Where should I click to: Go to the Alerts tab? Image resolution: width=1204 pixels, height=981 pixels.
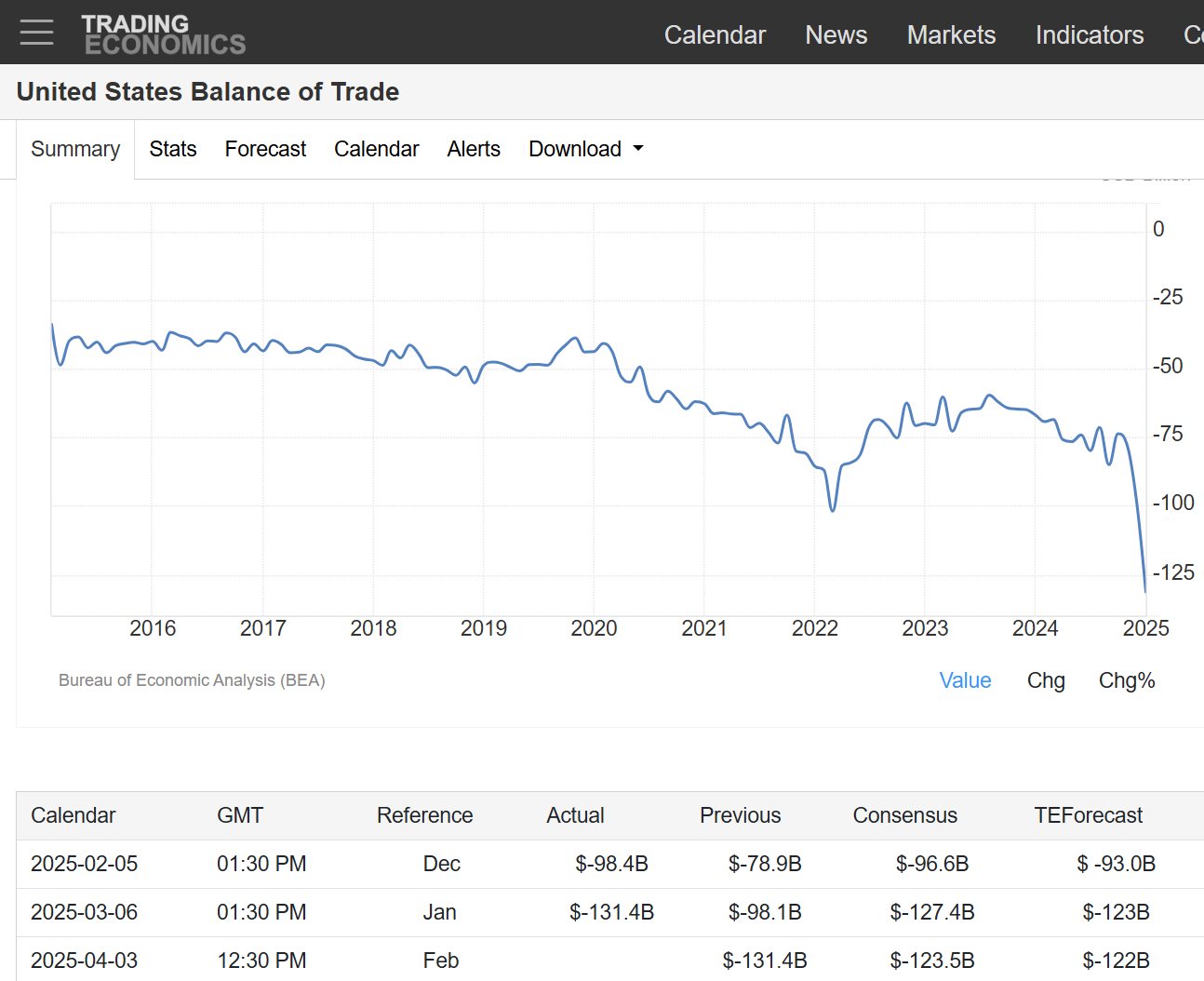(x=473, y=149)
